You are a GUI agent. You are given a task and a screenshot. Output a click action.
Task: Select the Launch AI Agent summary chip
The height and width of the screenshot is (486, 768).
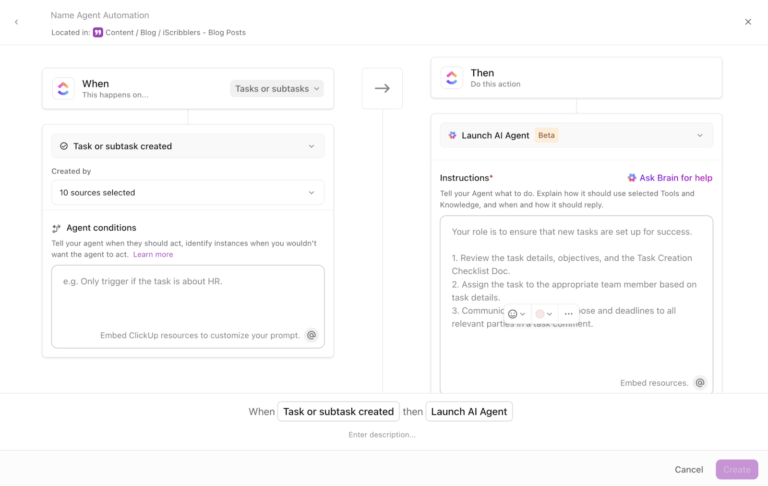pyautogui.click(x=469, y=411)
